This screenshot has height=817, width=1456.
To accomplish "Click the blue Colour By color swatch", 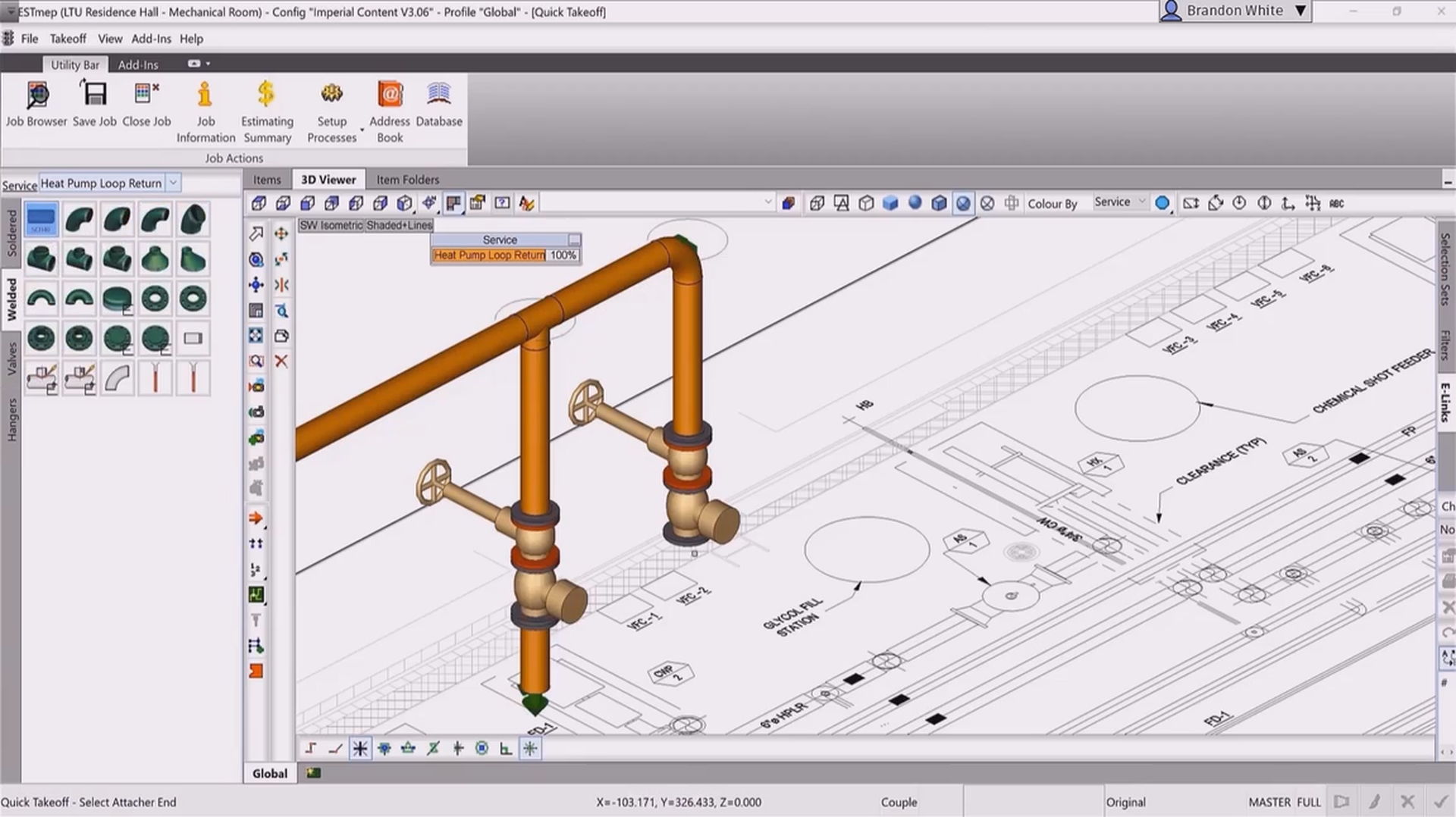I will pyautogui.click(x=1163, y=202).
